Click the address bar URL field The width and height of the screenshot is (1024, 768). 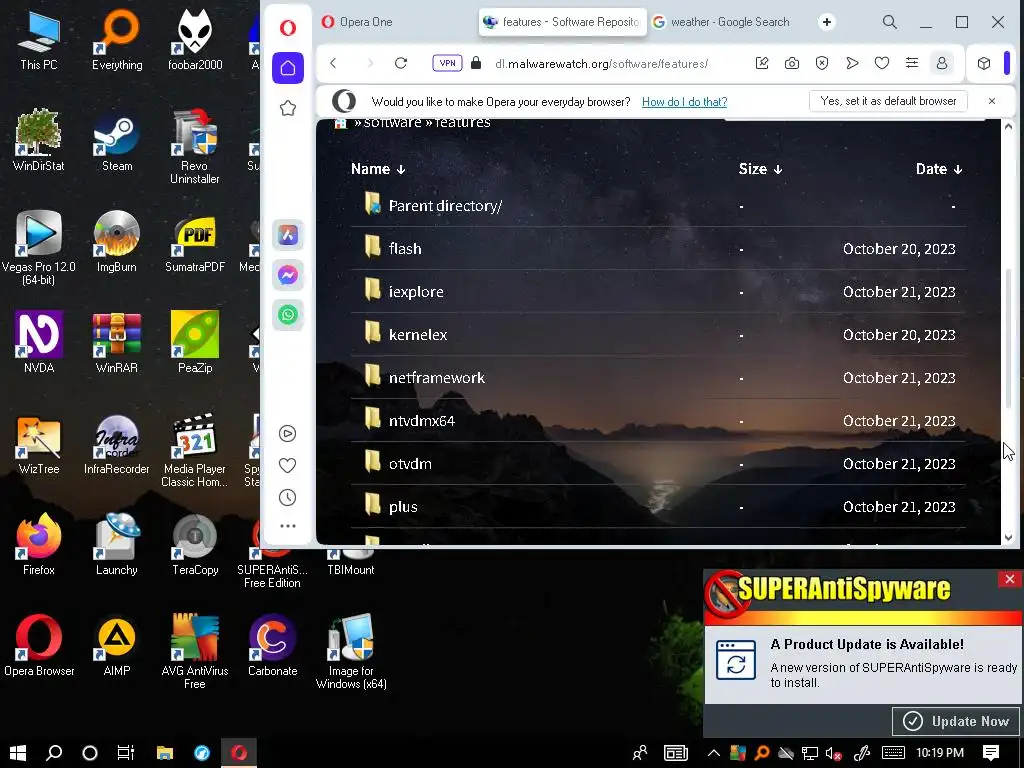click(x=601, y=63)
